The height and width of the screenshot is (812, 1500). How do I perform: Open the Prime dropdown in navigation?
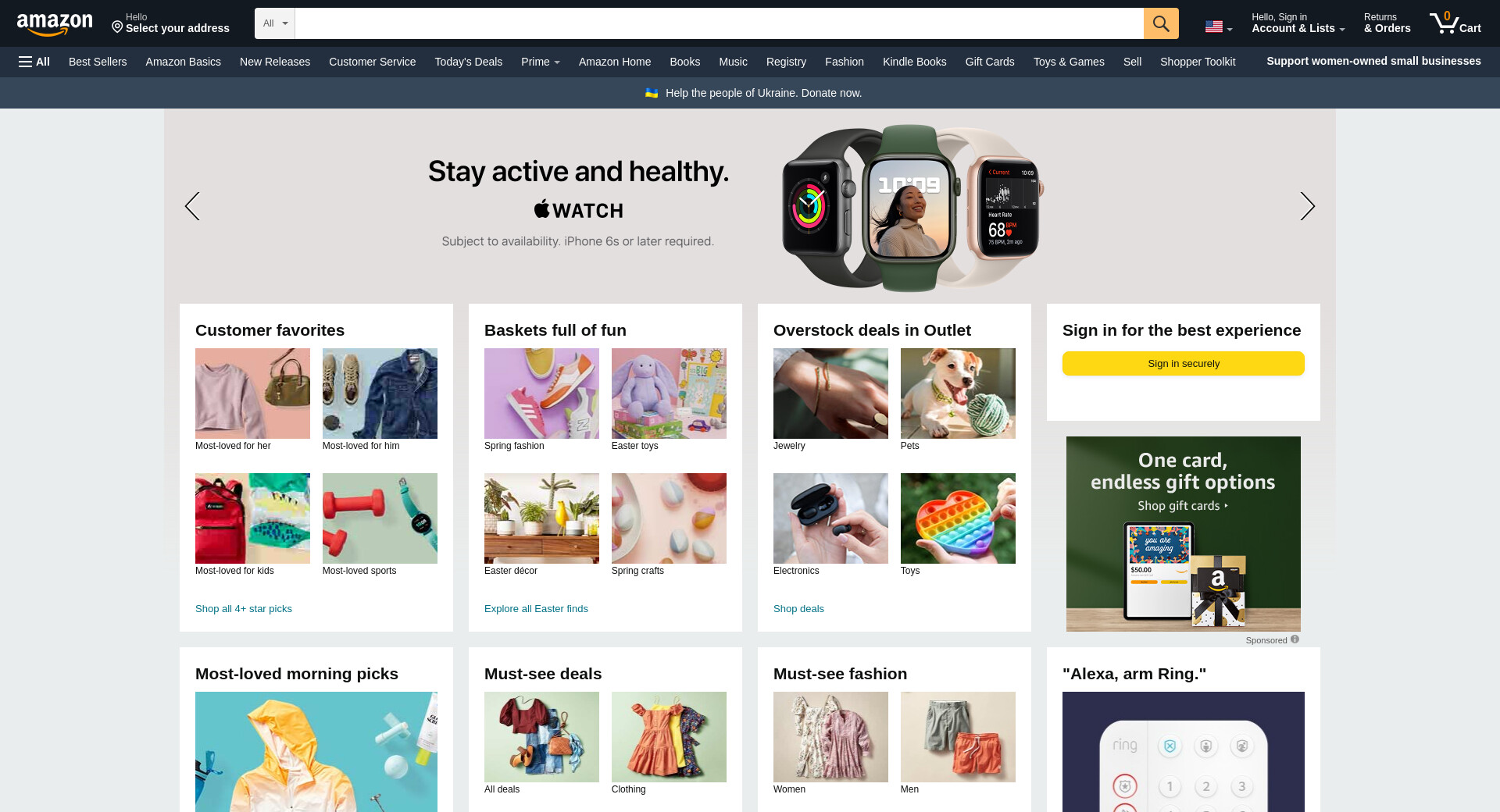[x=541, y=62]
